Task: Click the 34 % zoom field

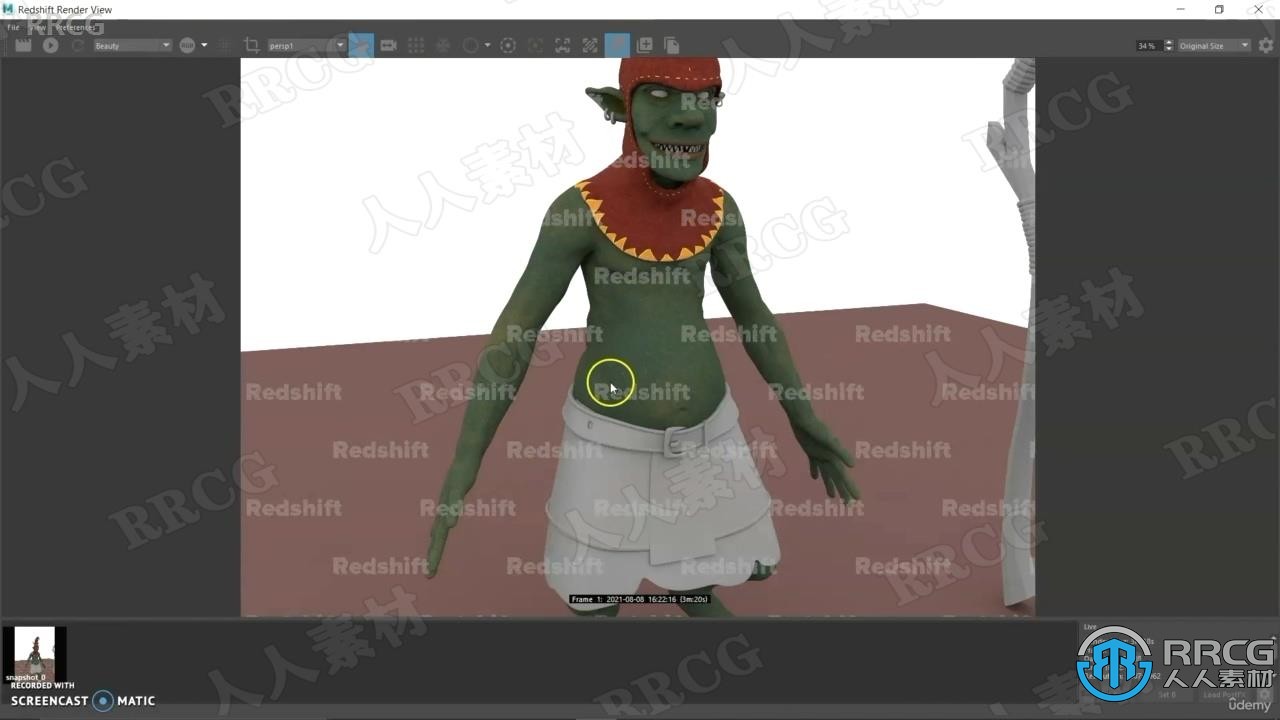Action: point(1148,45)
